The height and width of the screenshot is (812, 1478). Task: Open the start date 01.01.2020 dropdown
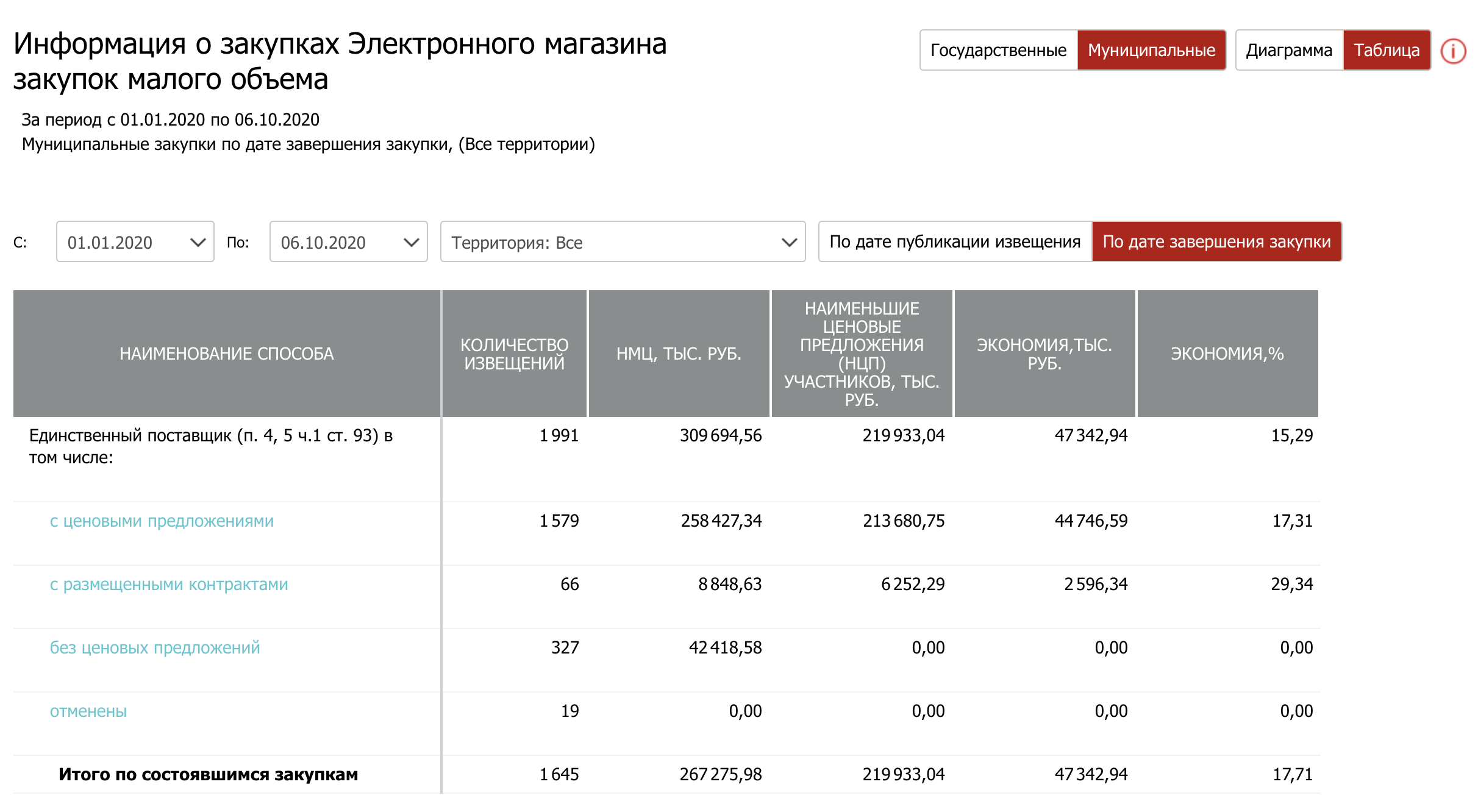pos(135,242)
